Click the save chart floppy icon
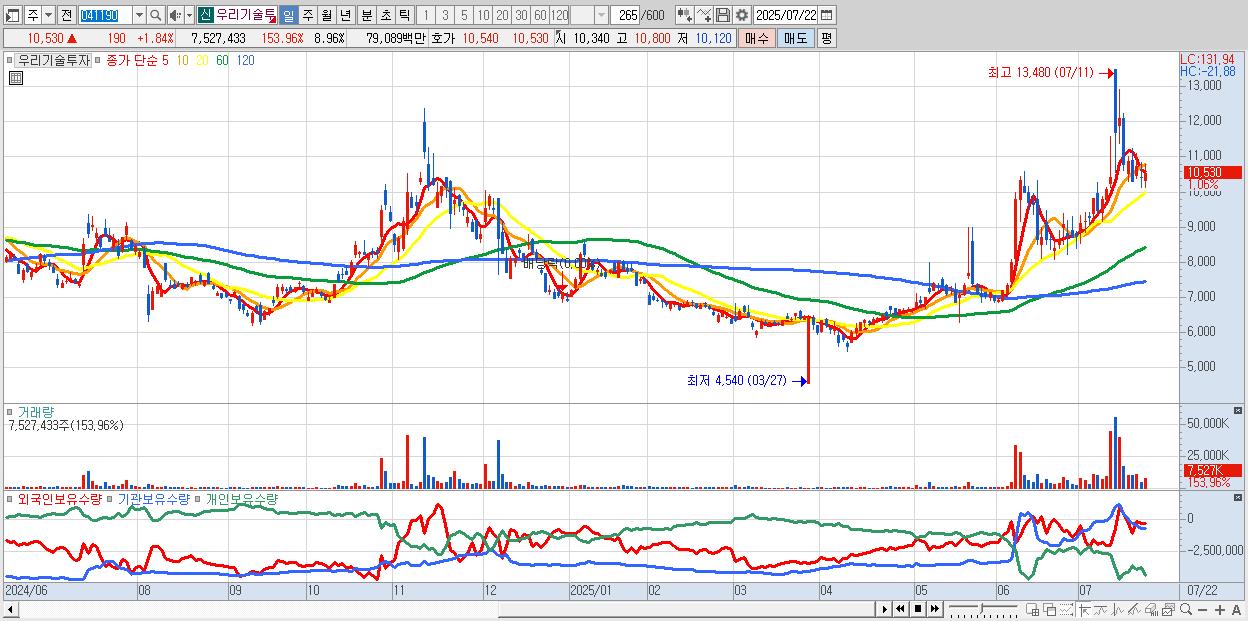The image size is (1248, 621). 723,15
